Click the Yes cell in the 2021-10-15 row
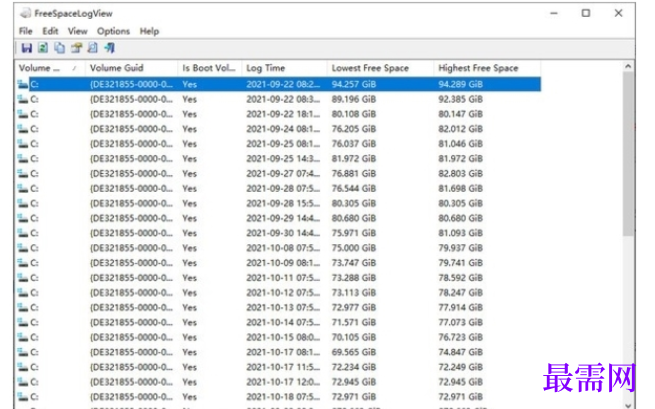Image resolution: width=655 pixels, height=409 pixels. click(189, 337)
